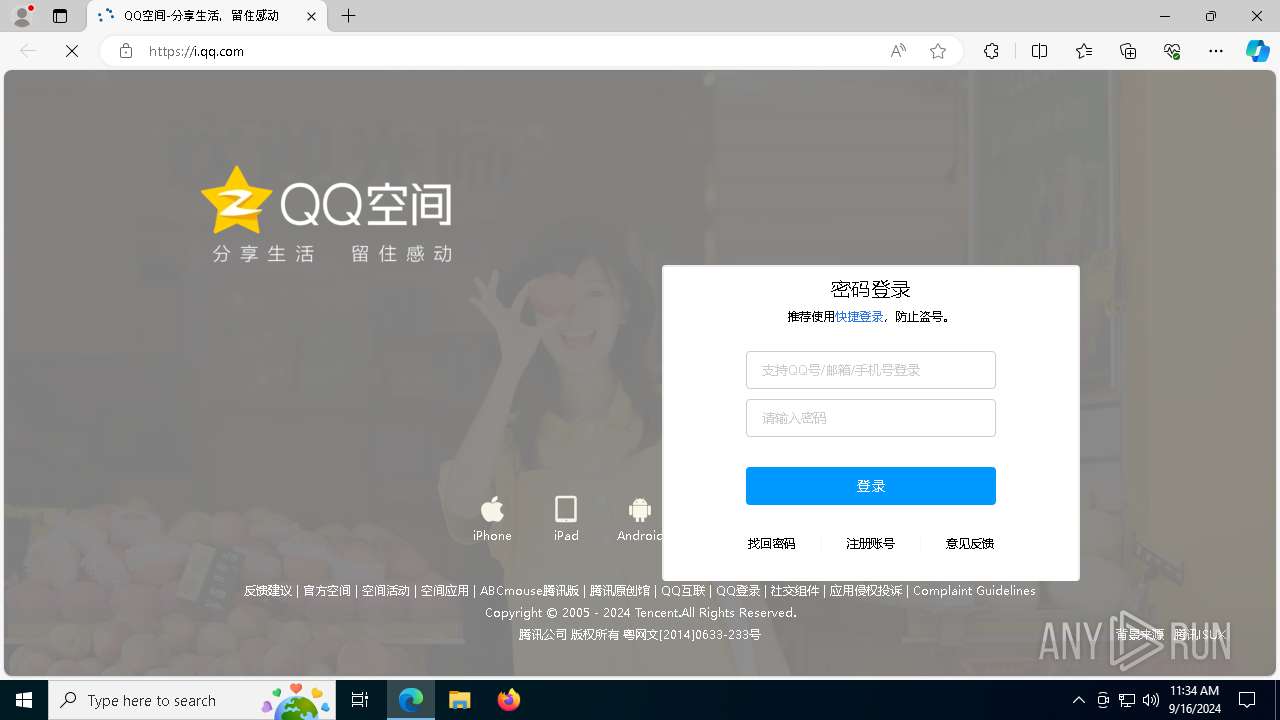Stop loading the page
Image resolution: width=1280 pixels, height=720 pixels.
click(72, 51)
